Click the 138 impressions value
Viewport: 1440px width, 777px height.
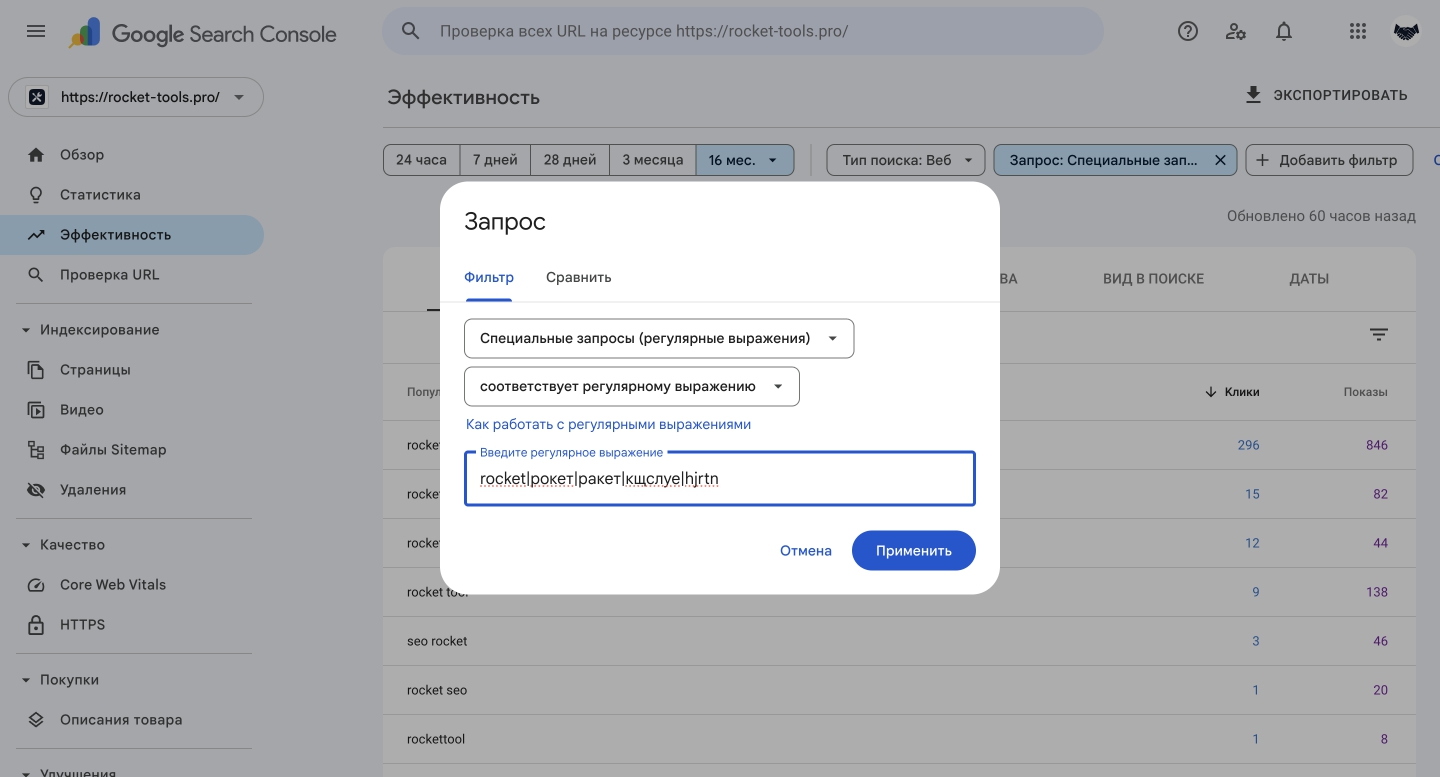coord(1377,592)
